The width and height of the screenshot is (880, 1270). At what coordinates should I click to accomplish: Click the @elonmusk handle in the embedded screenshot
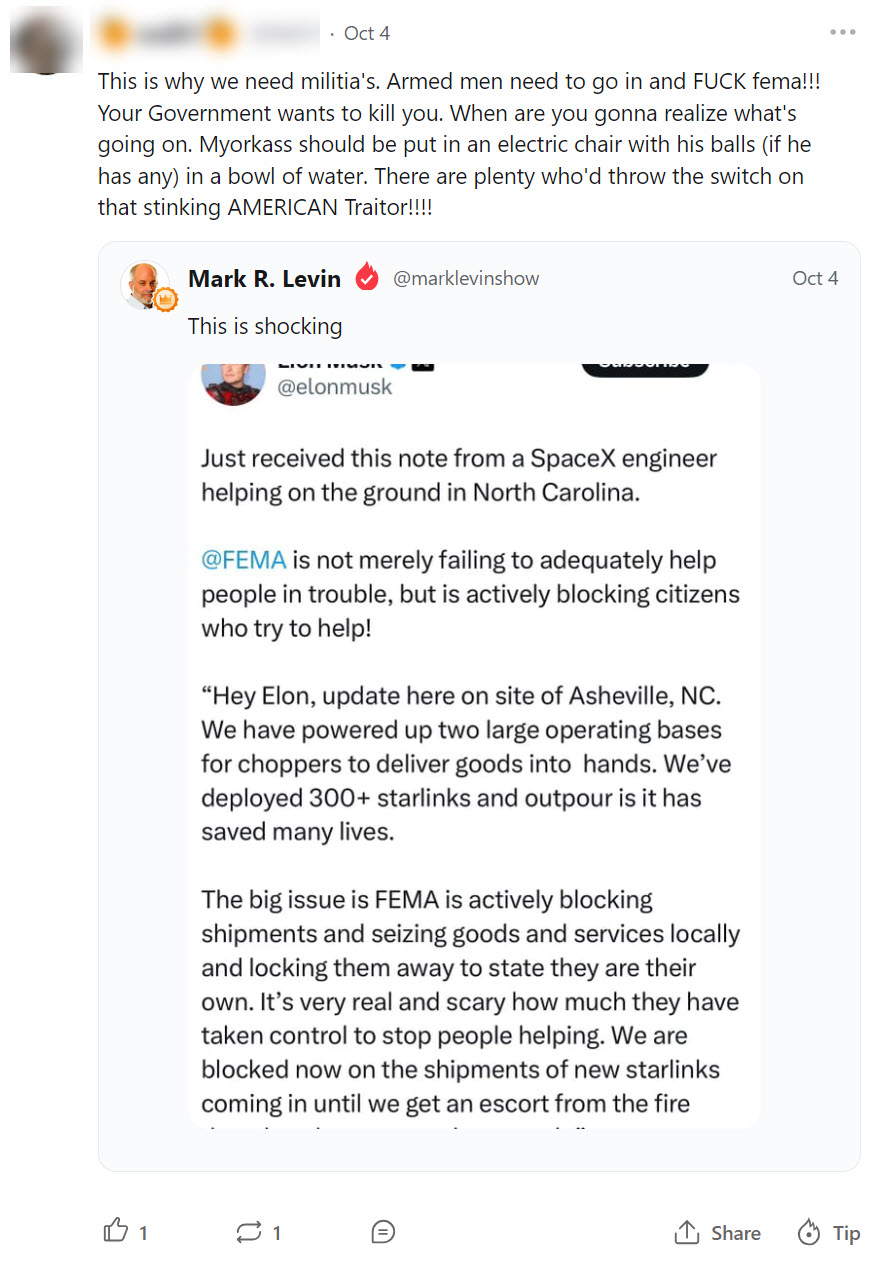tap(334, 386)
